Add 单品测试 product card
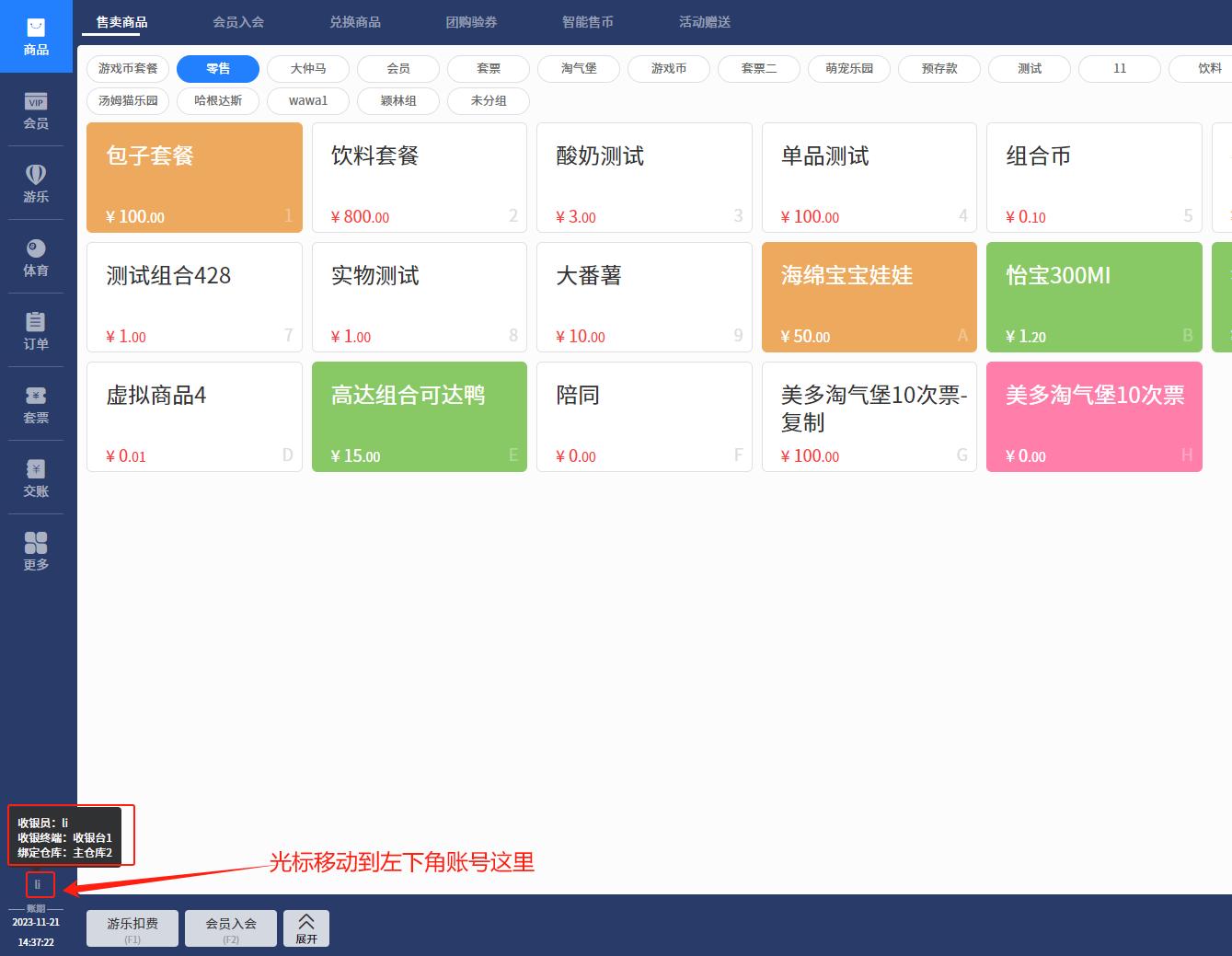Image resolution: width=1232 pixels, height=956 pixels. click(869, 178)
